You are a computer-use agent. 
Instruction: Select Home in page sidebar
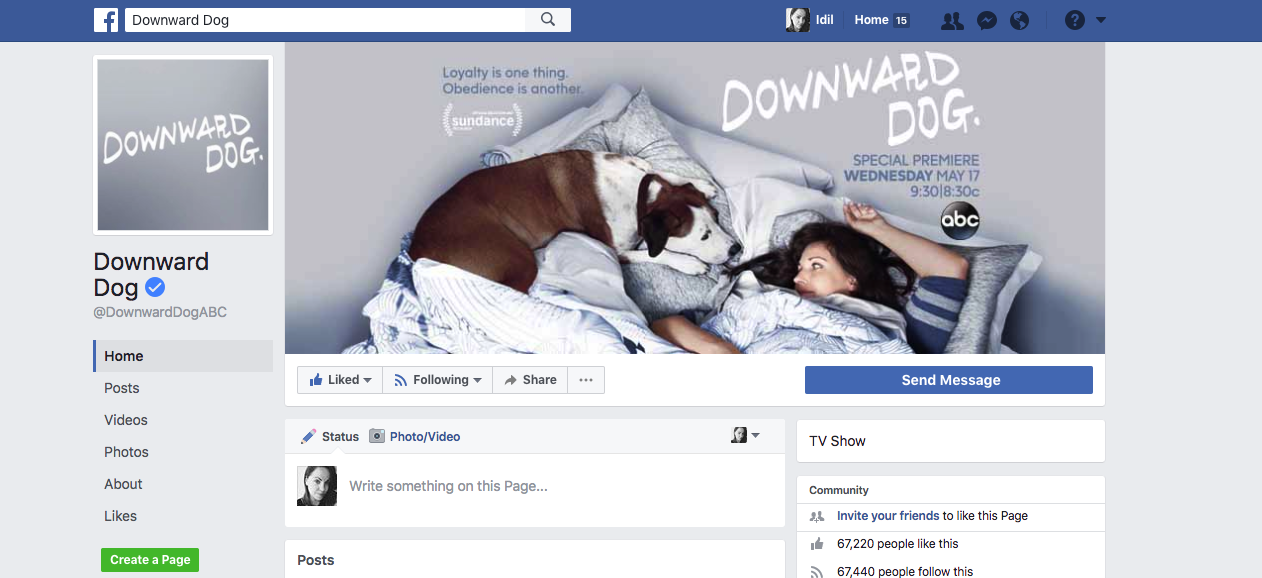[183, 356]
